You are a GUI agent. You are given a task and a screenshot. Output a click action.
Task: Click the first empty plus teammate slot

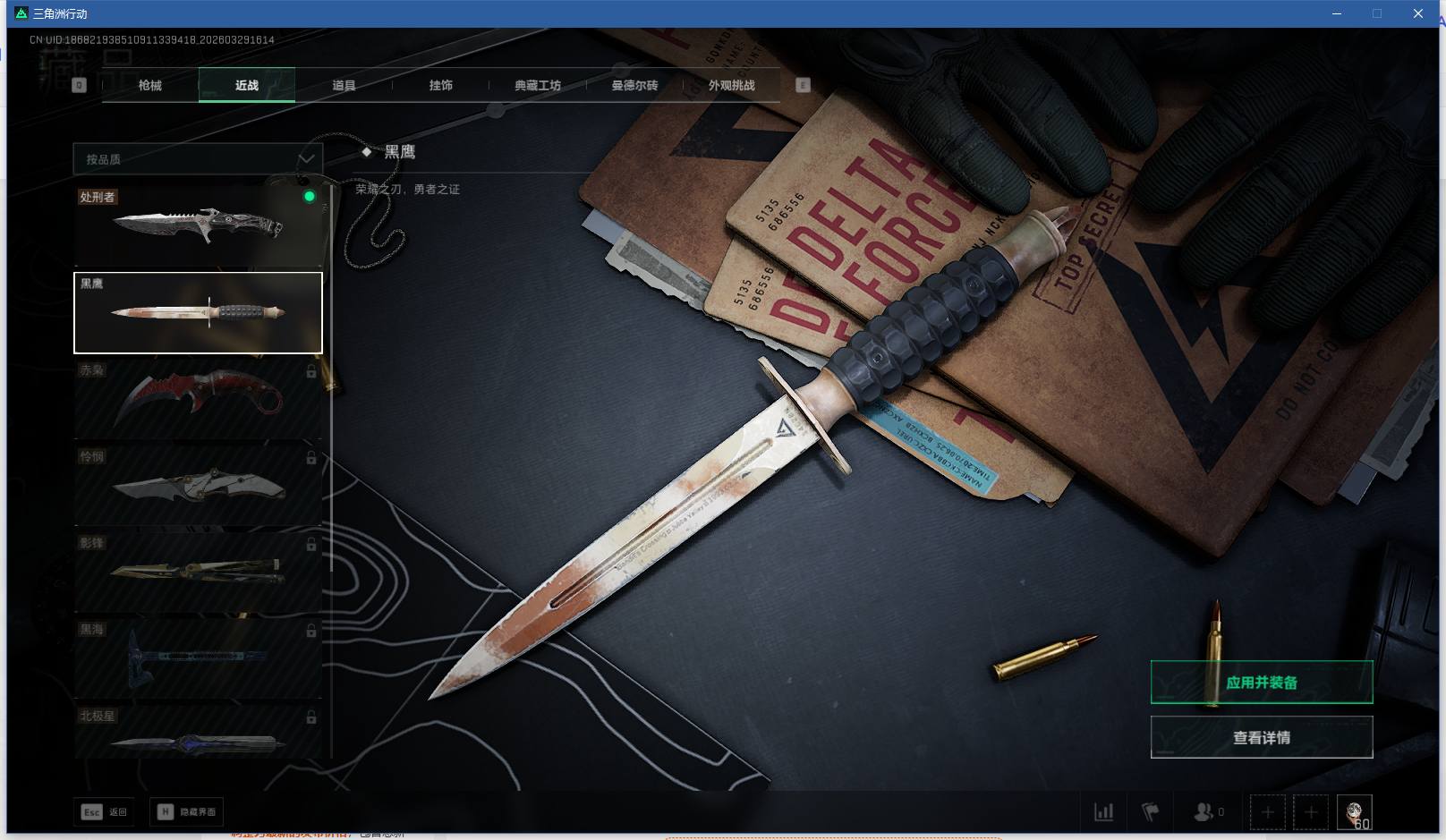pyautogui.click(x=1268, y=812)
